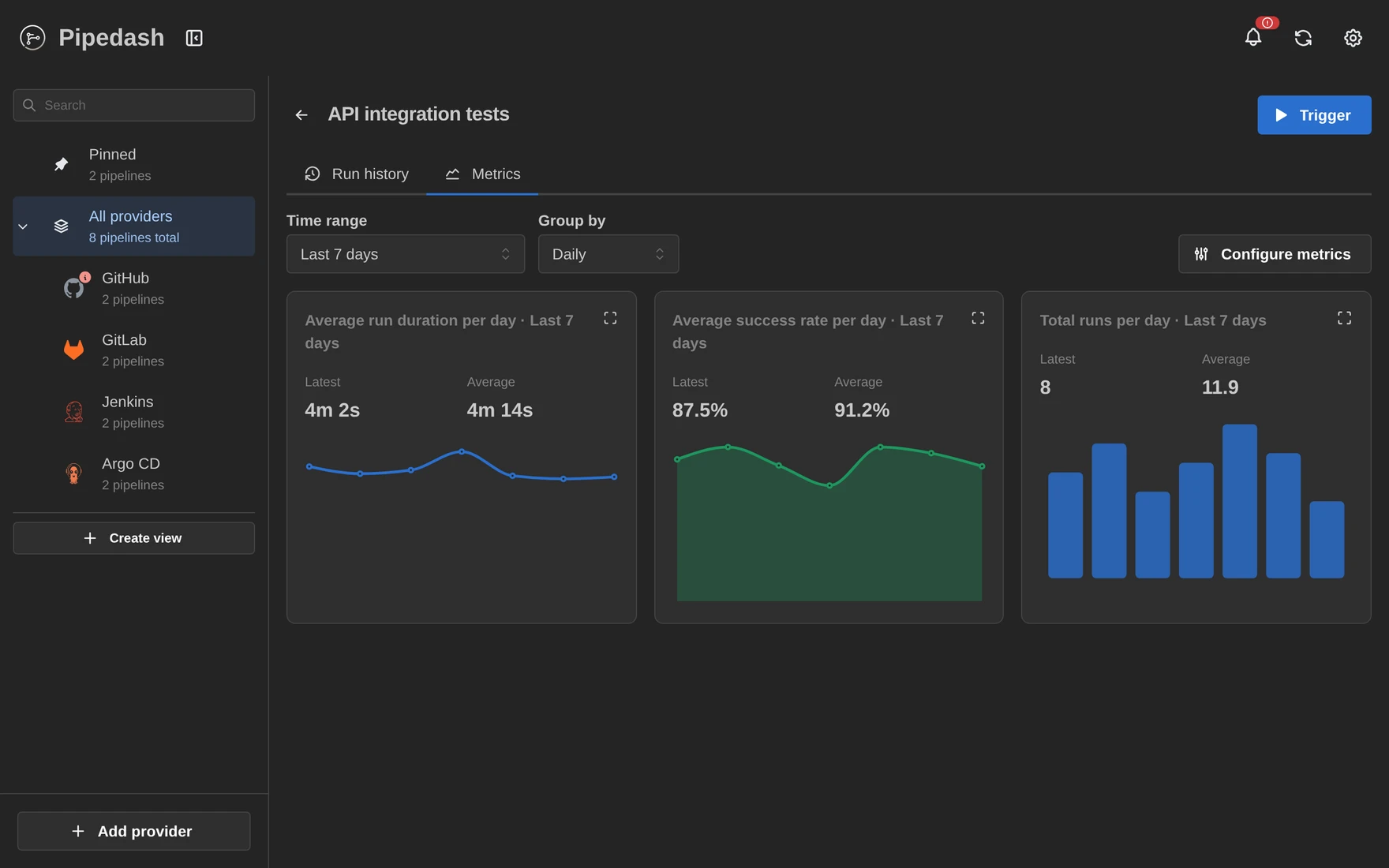Image resolution: width=1389 pixels, height=868 pixels.
Task: Expand the Total runs per day chart
Action: pos(1344,318)
